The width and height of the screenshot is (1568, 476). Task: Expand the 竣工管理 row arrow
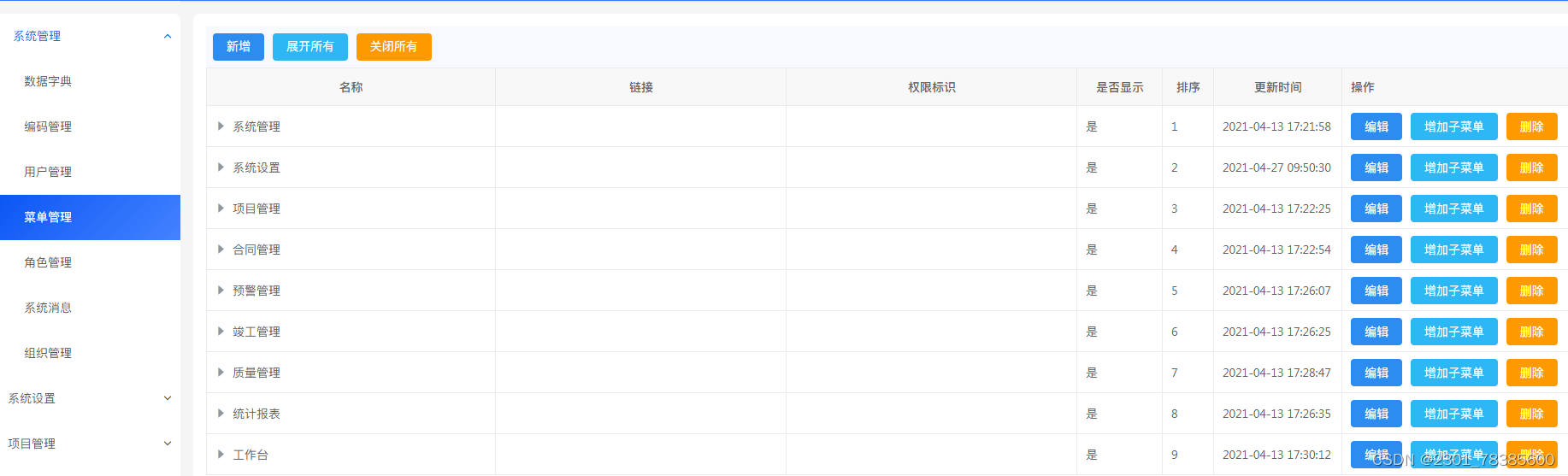click(x=221, y=332)
